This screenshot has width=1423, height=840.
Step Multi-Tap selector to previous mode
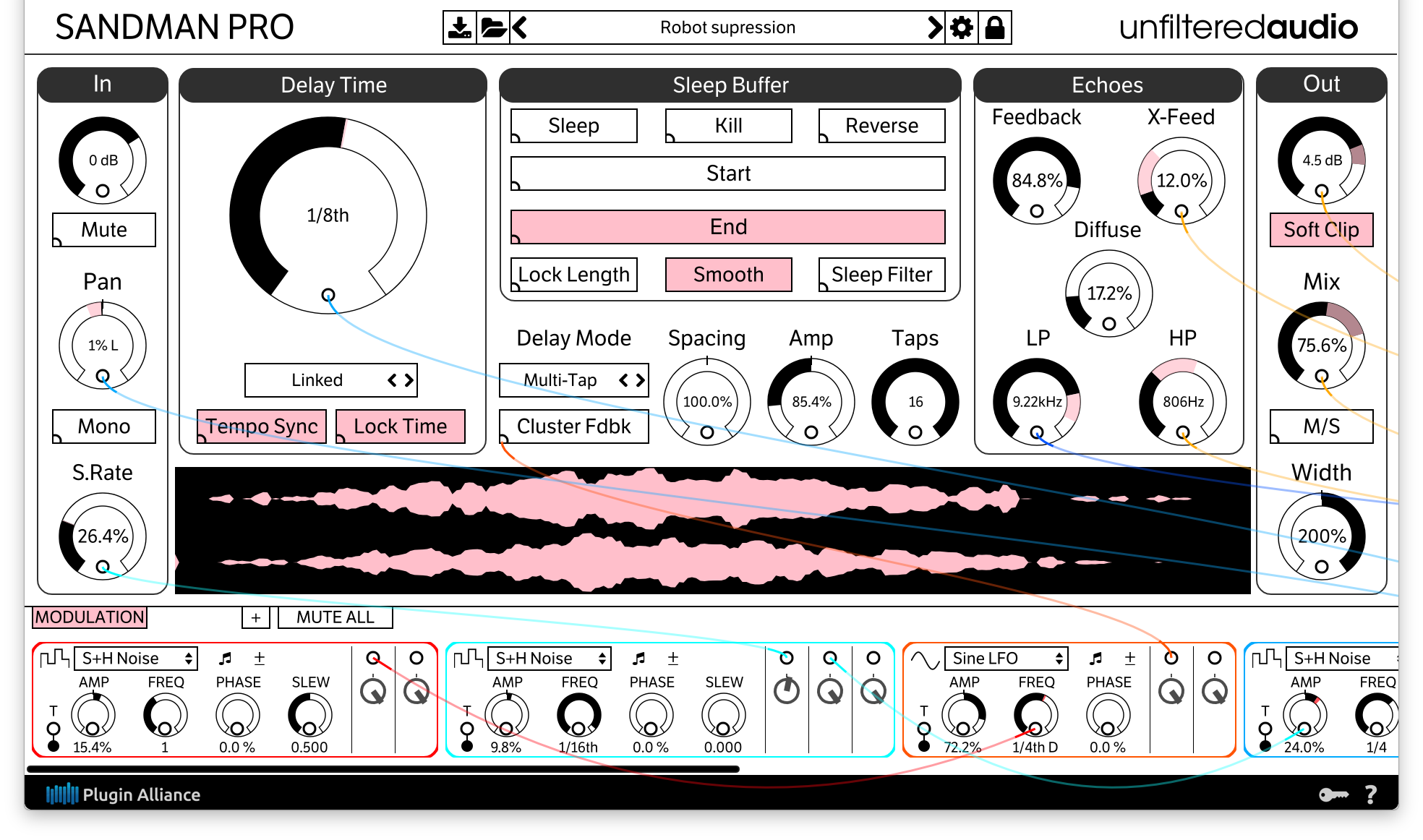click(623, 380)
